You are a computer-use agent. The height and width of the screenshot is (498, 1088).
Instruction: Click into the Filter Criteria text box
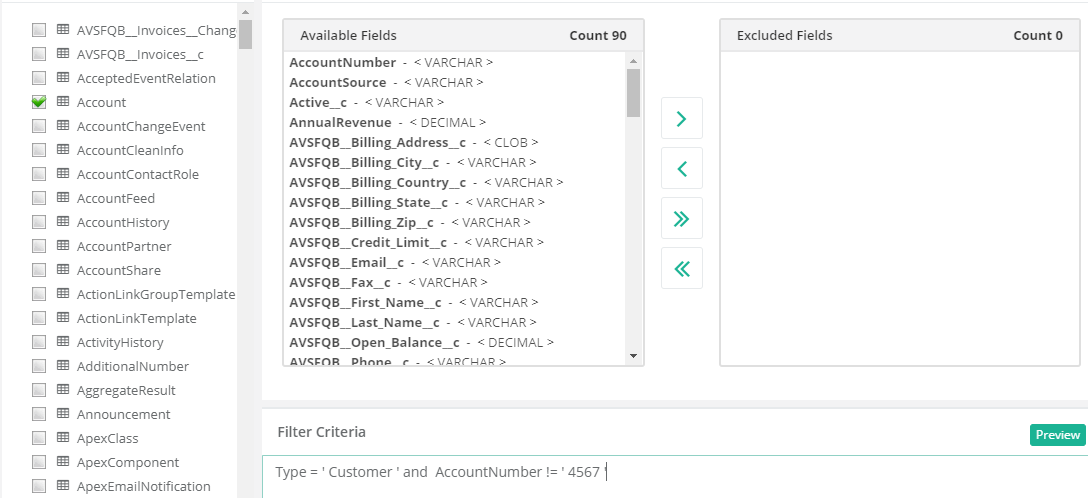(670, 472)
